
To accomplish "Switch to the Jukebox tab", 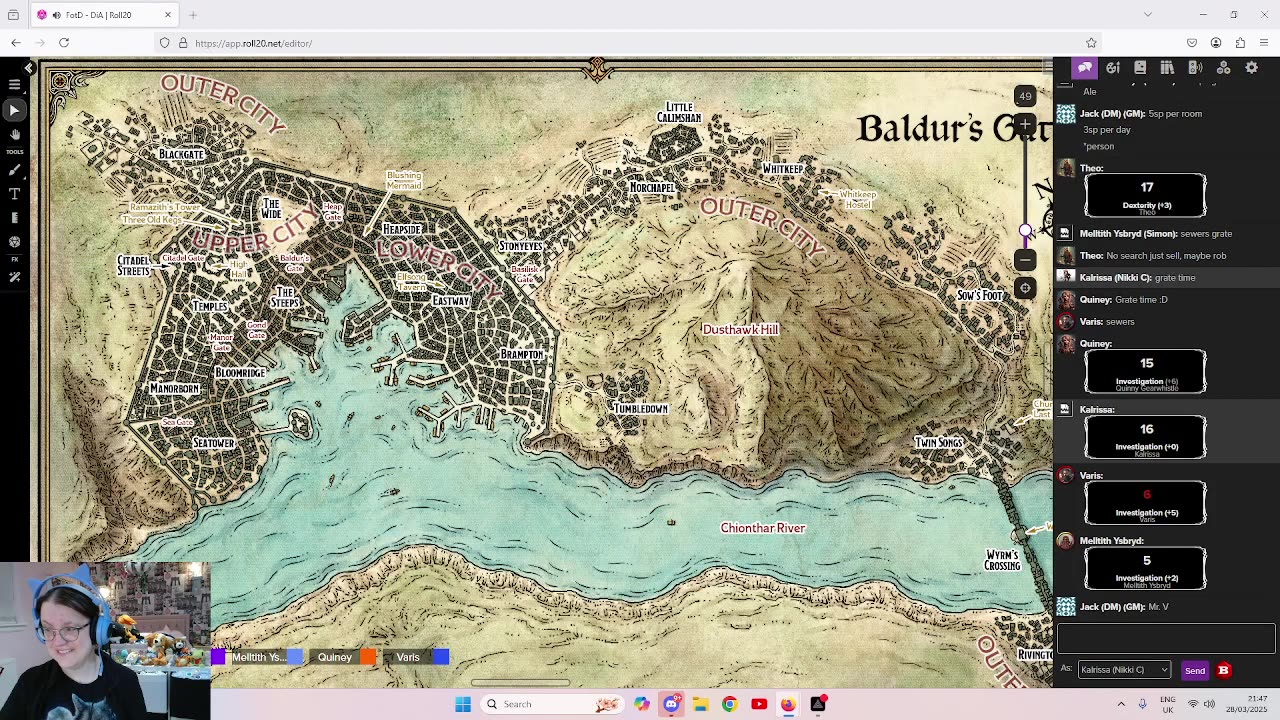I will pyautogui.click(x=1195, y=67).
